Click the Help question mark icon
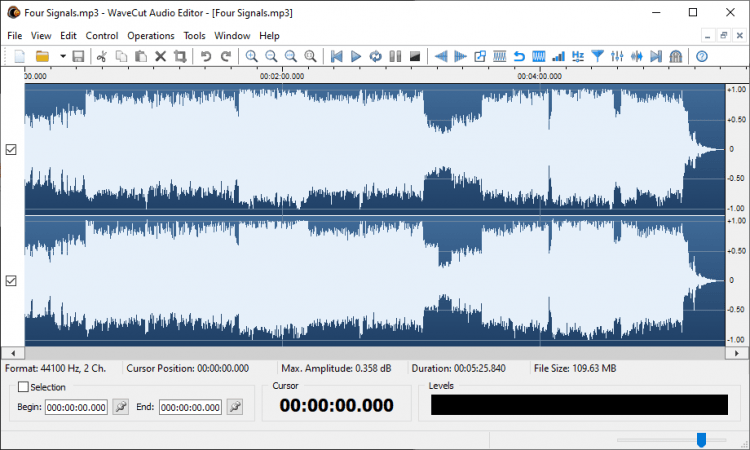750x450 pixels. click(x=702, y=56)
